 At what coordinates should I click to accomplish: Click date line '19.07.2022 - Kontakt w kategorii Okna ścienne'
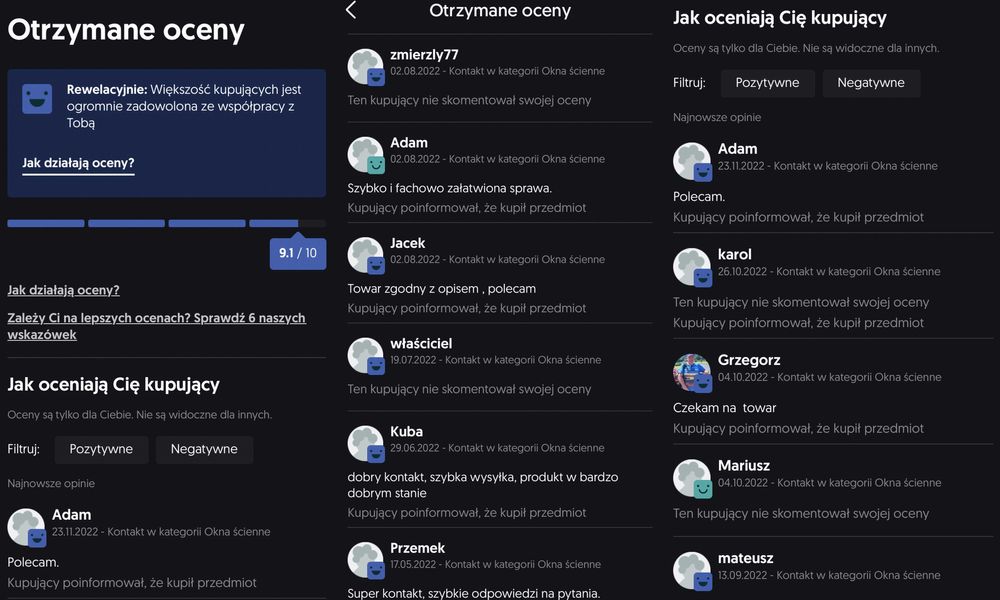[496, 360]
